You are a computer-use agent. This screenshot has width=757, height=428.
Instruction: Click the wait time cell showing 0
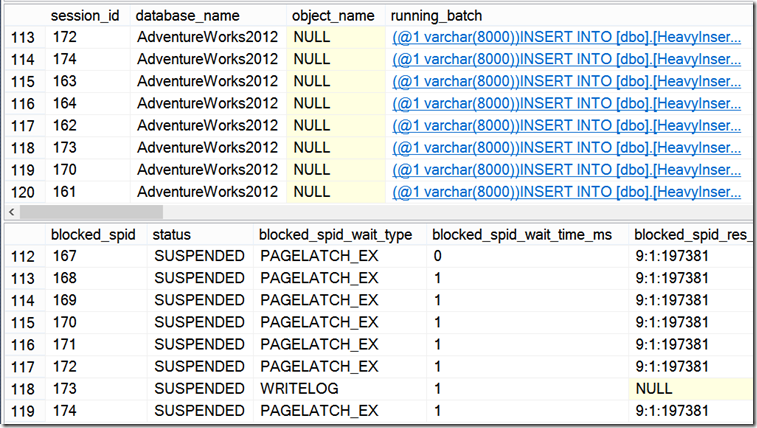tap(528, 256)
